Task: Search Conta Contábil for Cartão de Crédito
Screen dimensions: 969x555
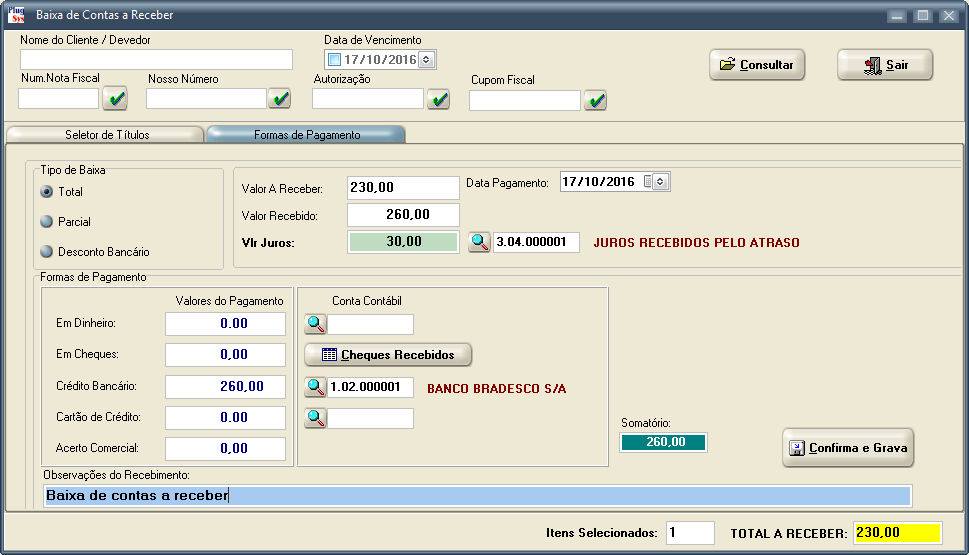Action: click(315, 418)
